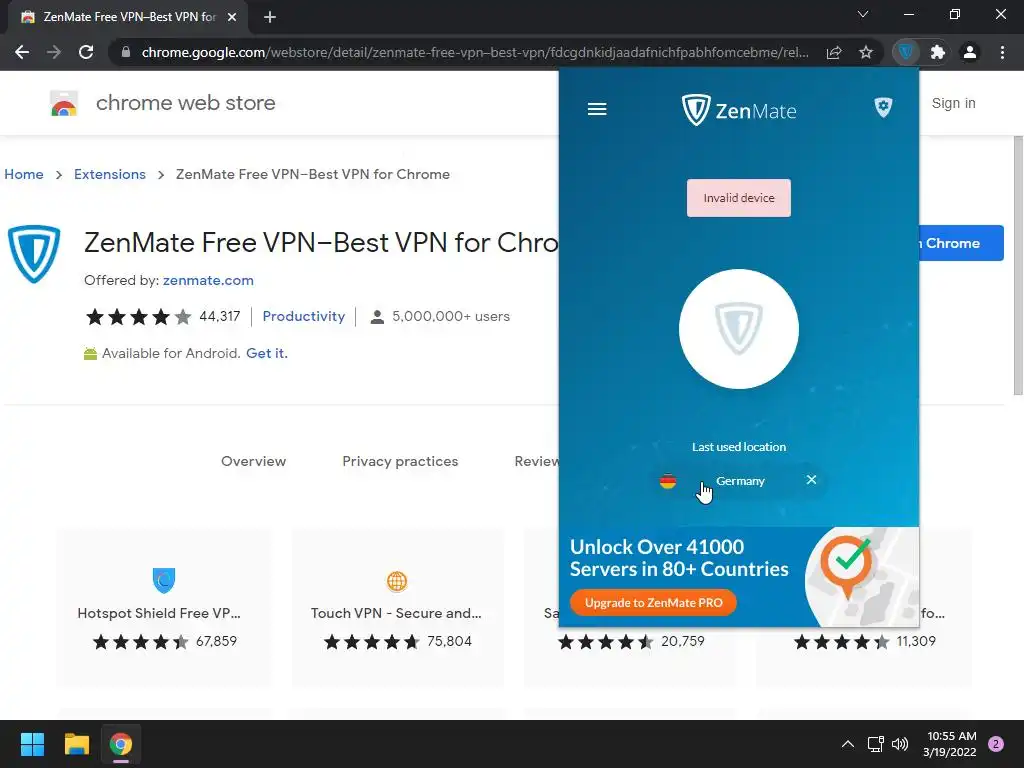Click chrome web store title text
Screen dimensions: 1024x768
[x=185, y=103]
